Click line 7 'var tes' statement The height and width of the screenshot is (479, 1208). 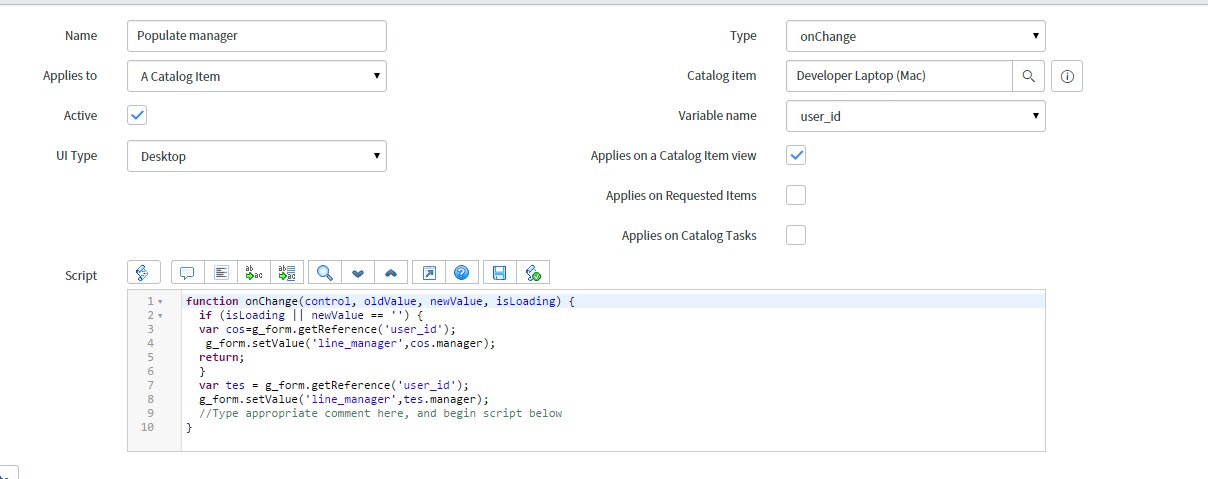(x=333, y=385)
